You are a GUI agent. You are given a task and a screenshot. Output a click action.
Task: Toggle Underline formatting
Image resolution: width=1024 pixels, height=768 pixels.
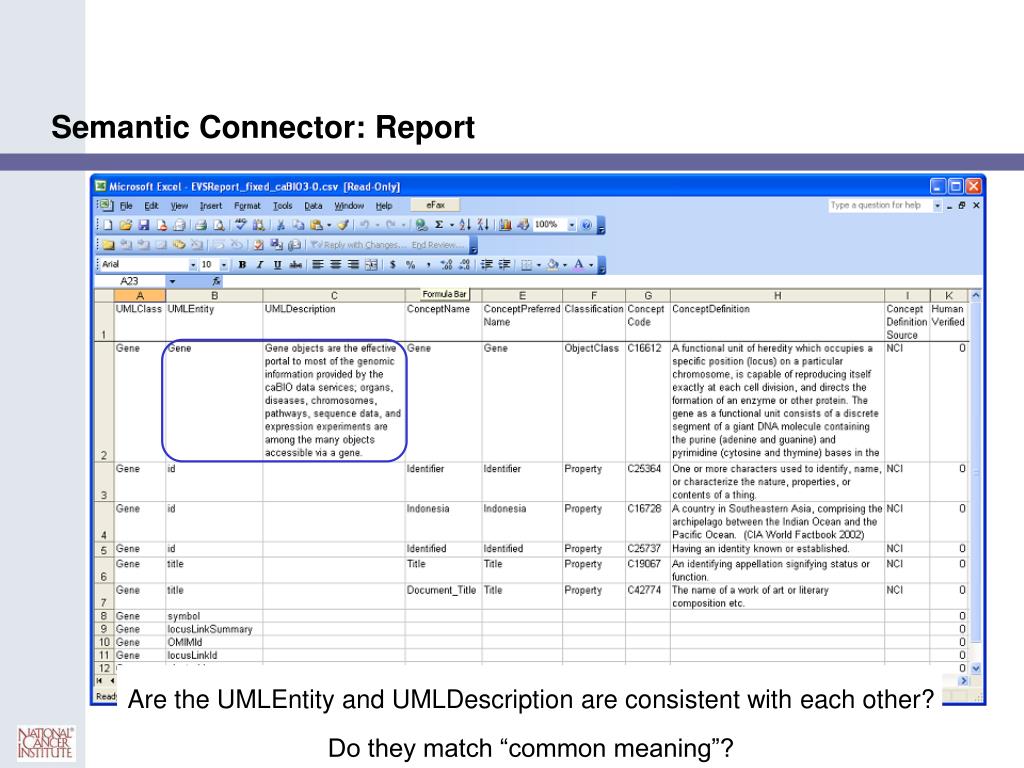pyautogui.click(x=278, y=264)
